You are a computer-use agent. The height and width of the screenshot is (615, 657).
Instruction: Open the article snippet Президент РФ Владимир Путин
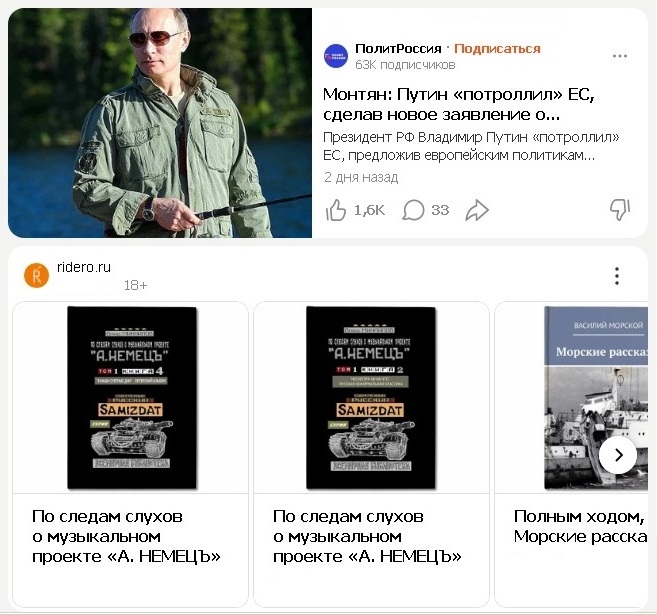pyautogui.click(x=471, y=146)
